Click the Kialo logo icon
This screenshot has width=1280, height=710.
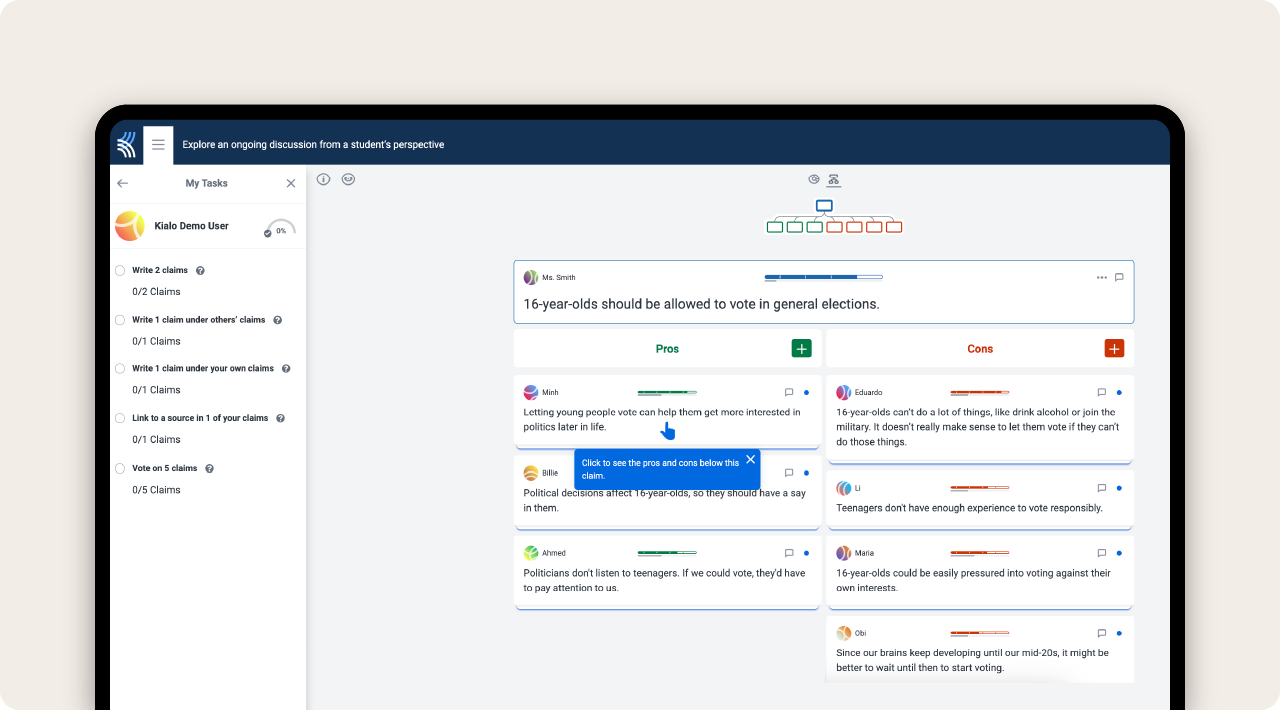126,145
